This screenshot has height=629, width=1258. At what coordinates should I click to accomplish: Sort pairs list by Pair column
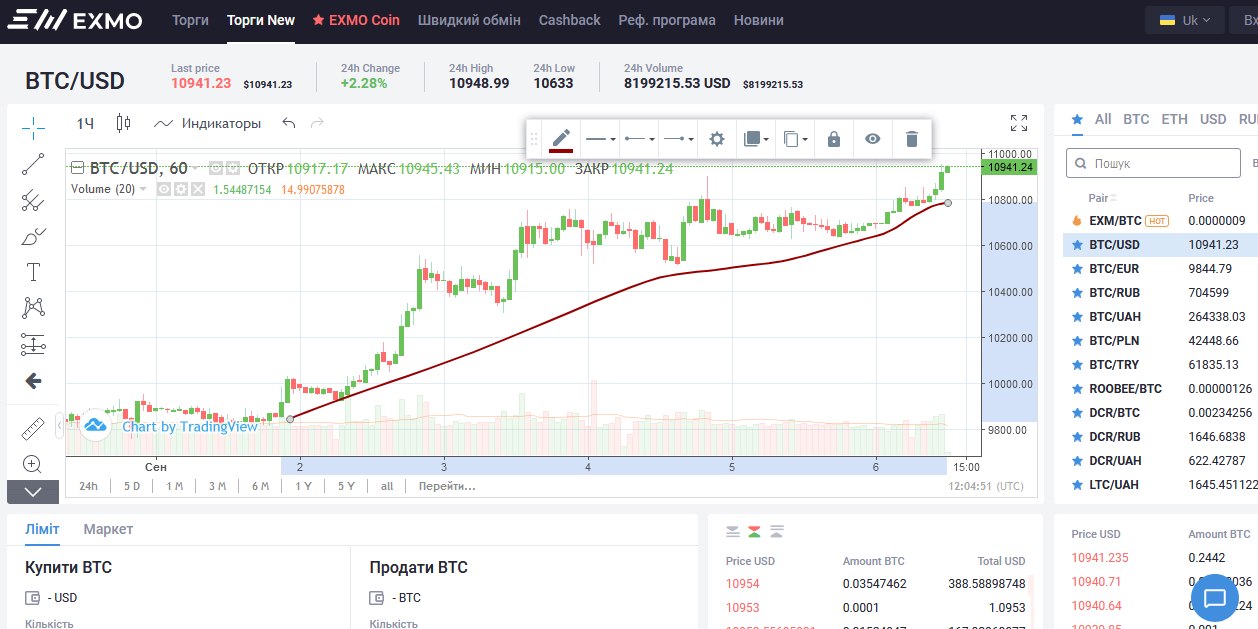[x=1103, y=198]
